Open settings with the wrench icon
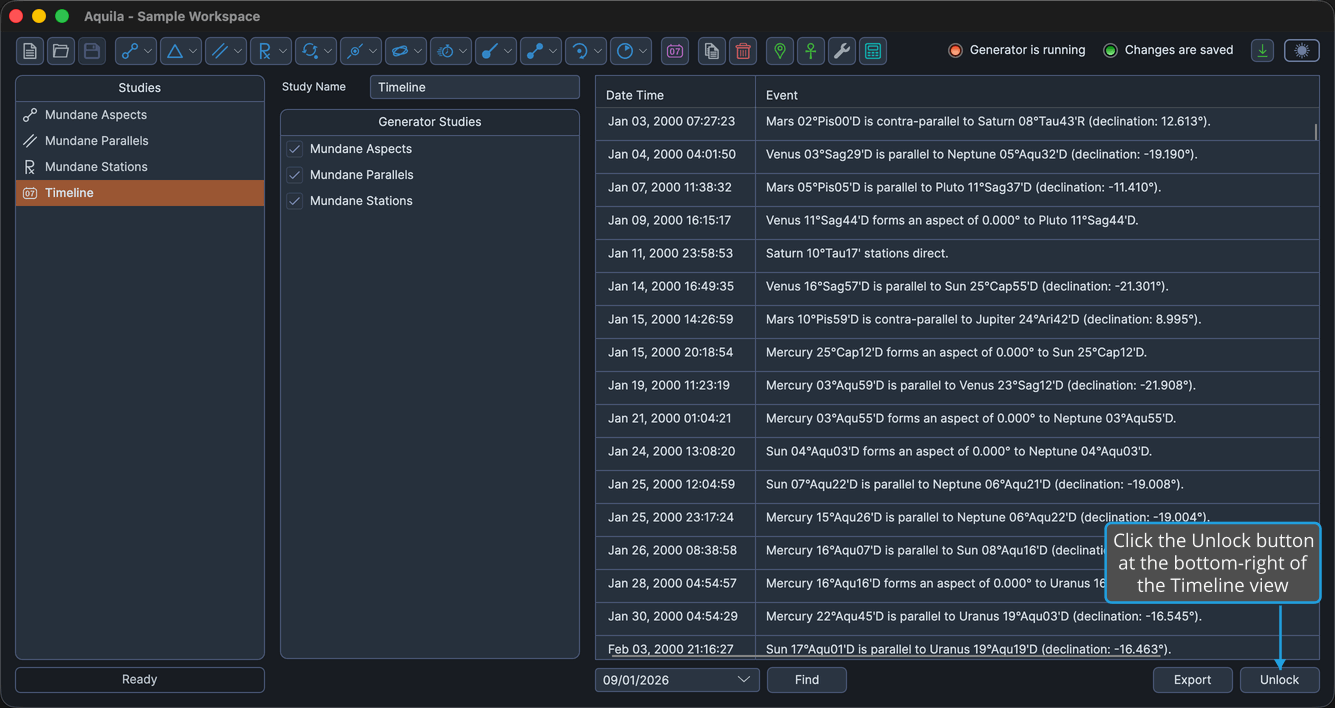Image resolution: width=1335 pixels, height=708 pixels. click(842, 51)
